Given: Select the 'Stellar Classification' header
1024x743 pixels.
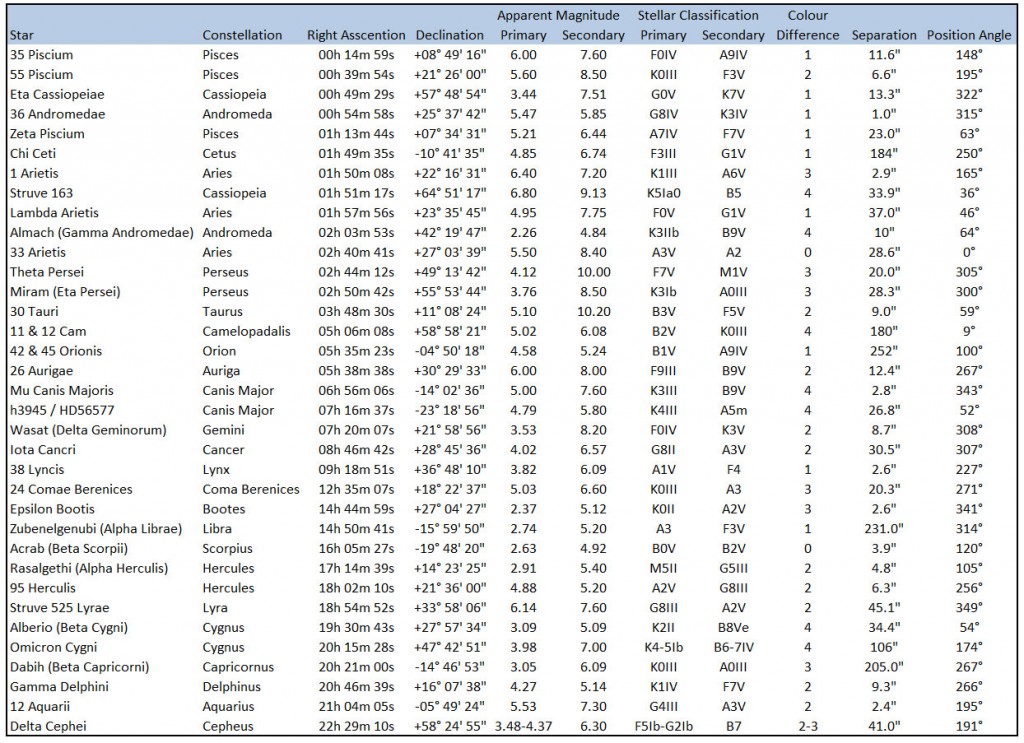Looking at the screenshot, I should coord(698,16).
